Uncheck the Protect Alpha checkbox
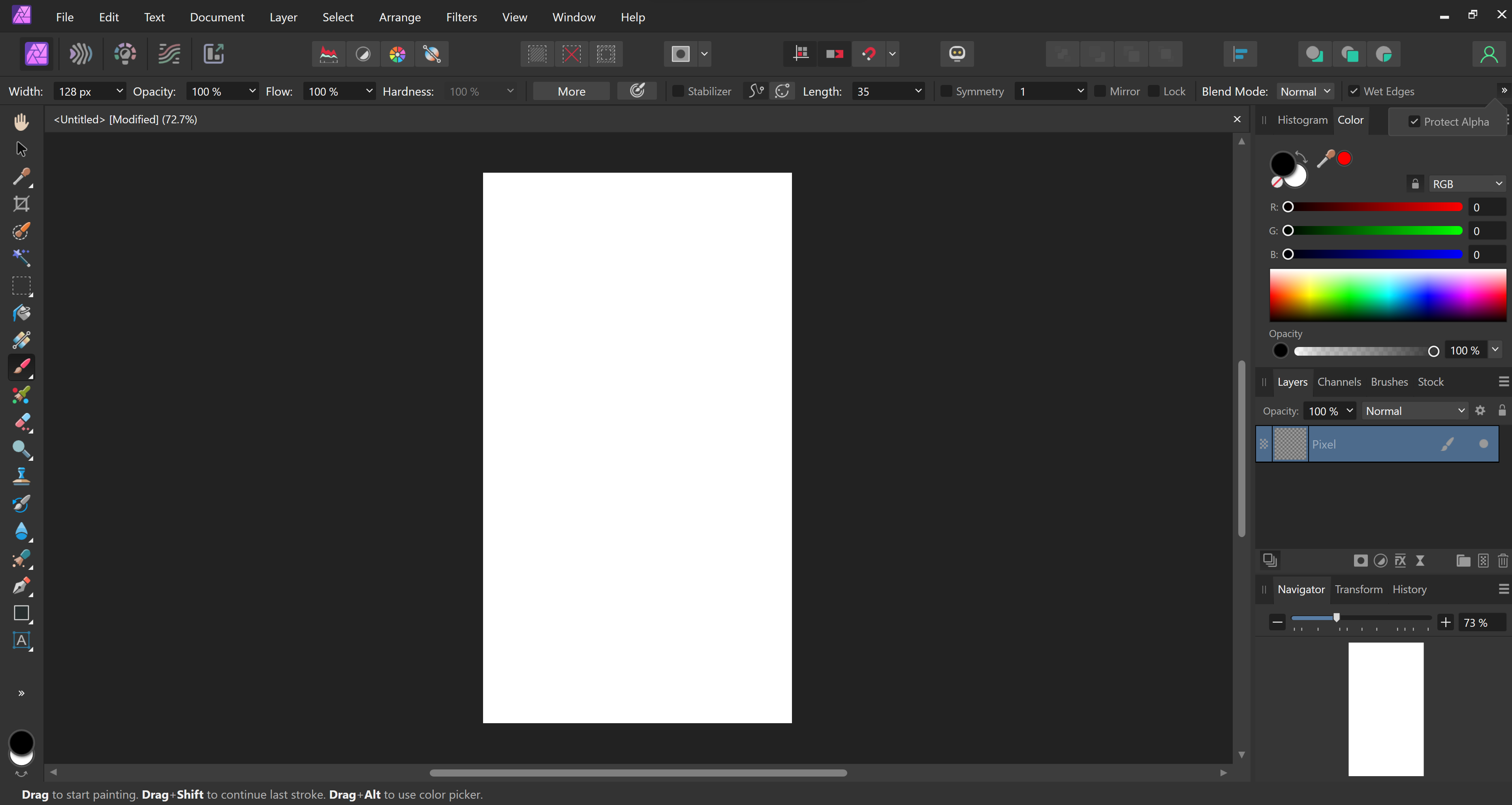This screenshot has height=805, width=1512. (1414, 122)
